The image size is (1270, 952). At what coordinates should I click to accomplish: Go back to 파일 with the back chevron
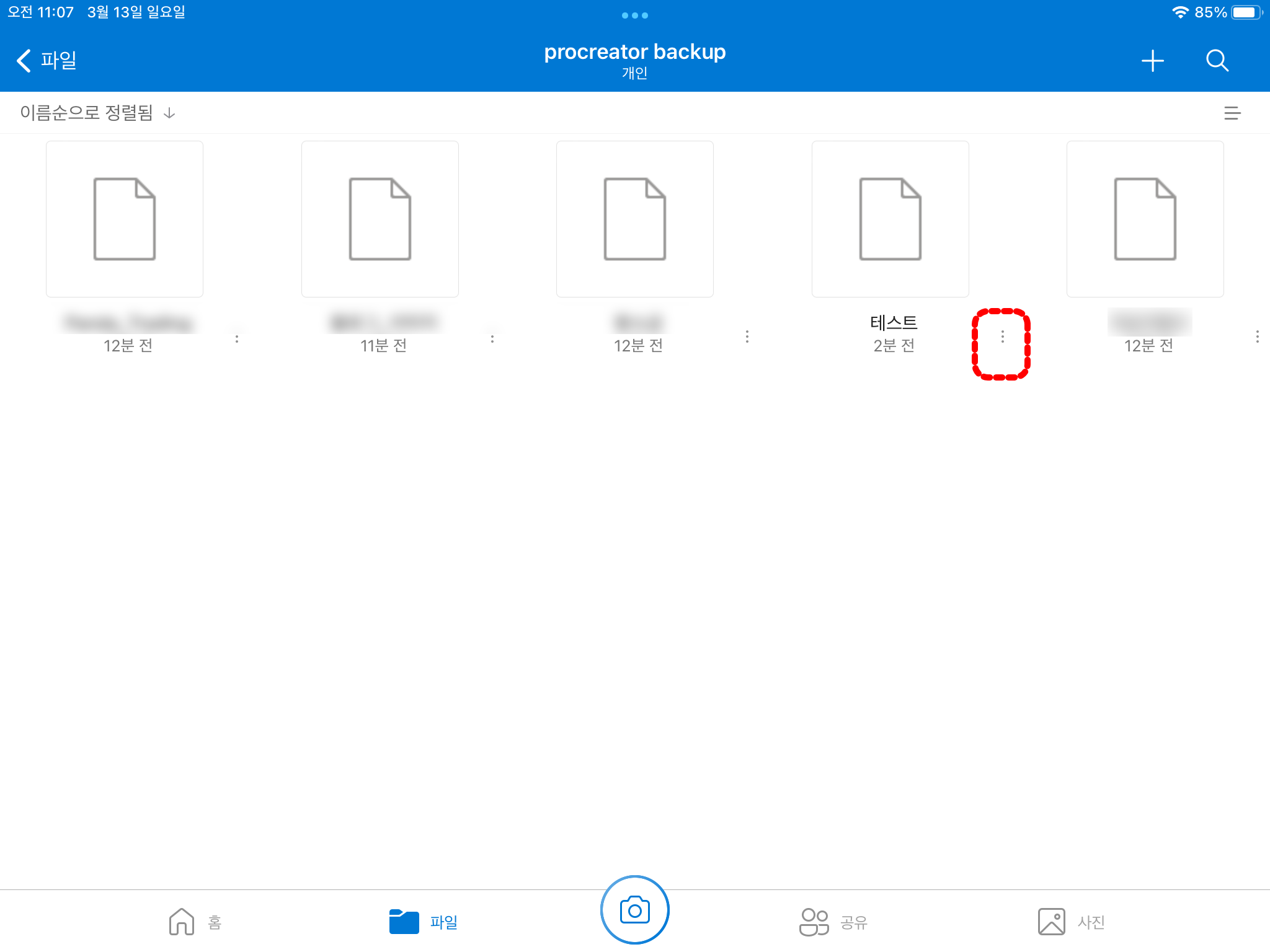[x=24, y=61]
